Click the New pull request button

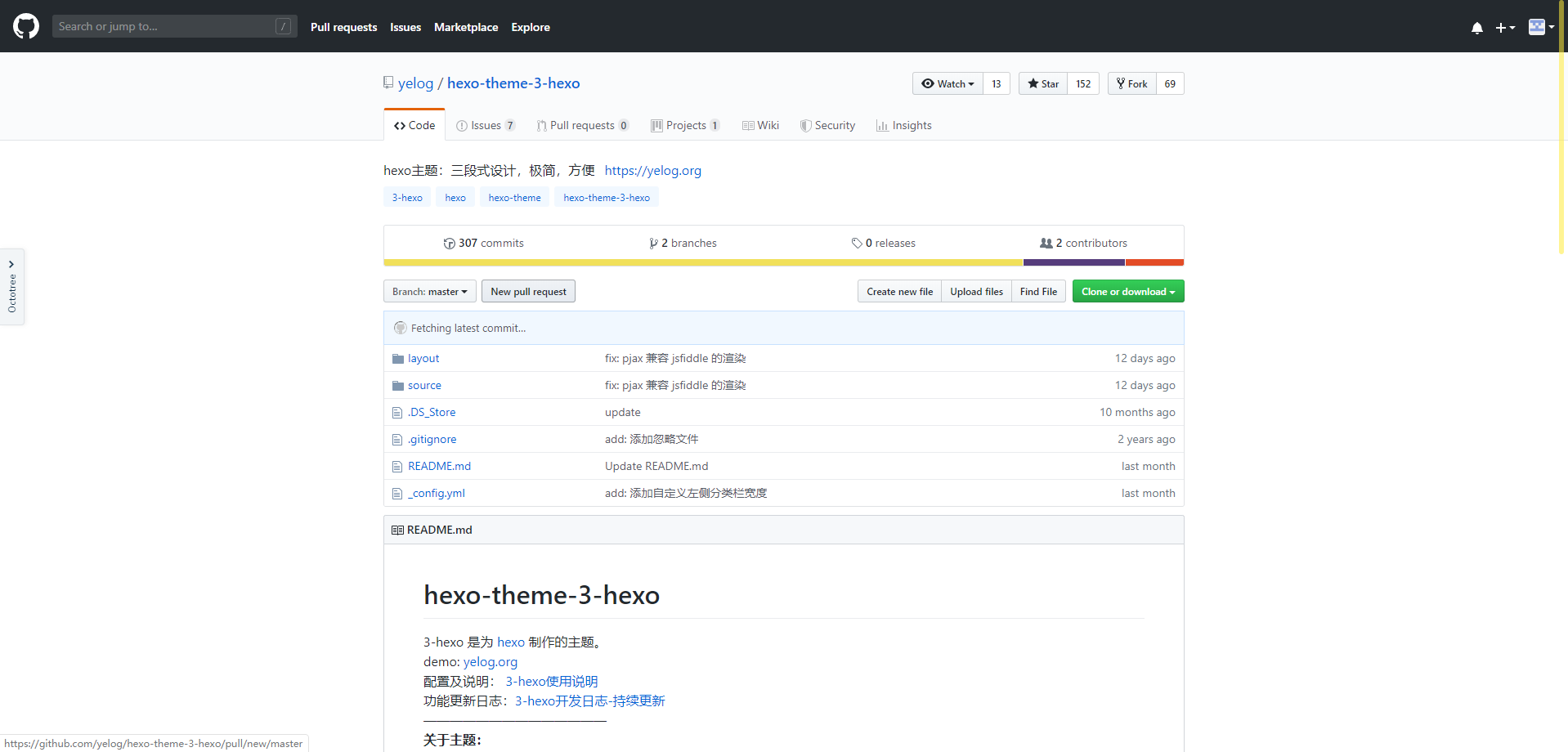click(x=528, y=292)
